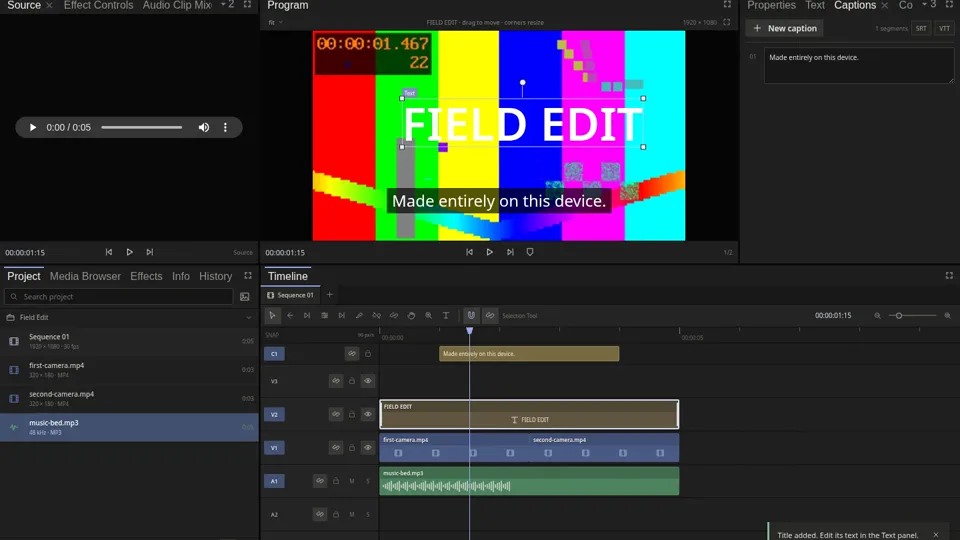Select the Zoom tool magnifier
Image resolution: width=960 pixels, height=540 pixels.
[x=429, y=315]
